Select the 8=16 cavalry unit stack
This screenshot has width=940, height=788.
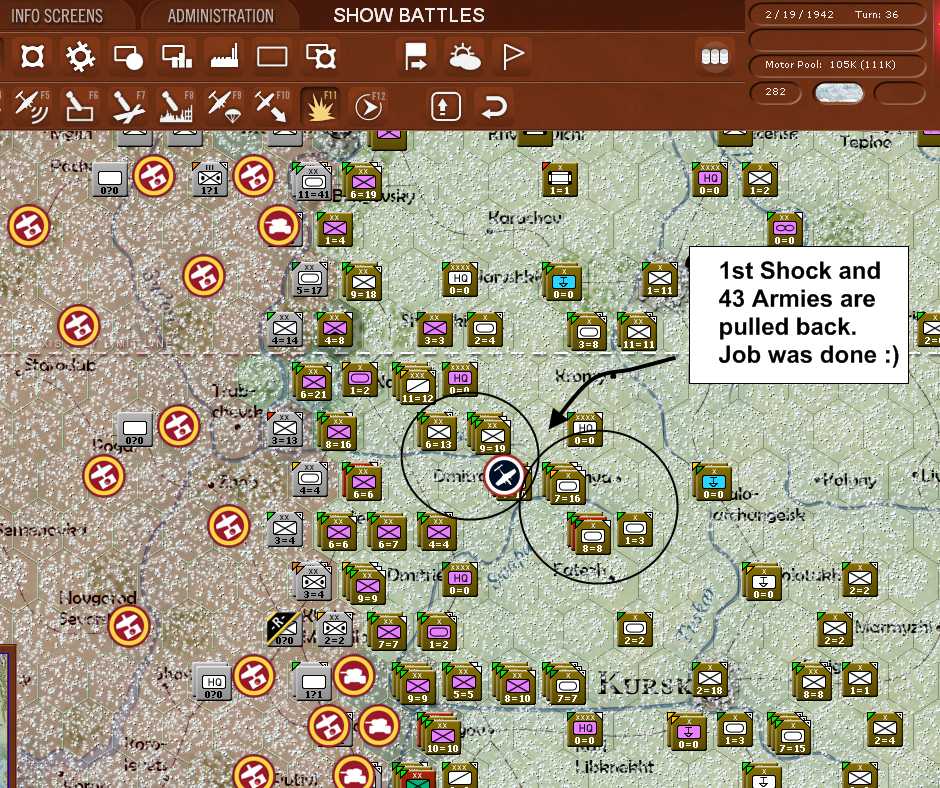[338, 433]
